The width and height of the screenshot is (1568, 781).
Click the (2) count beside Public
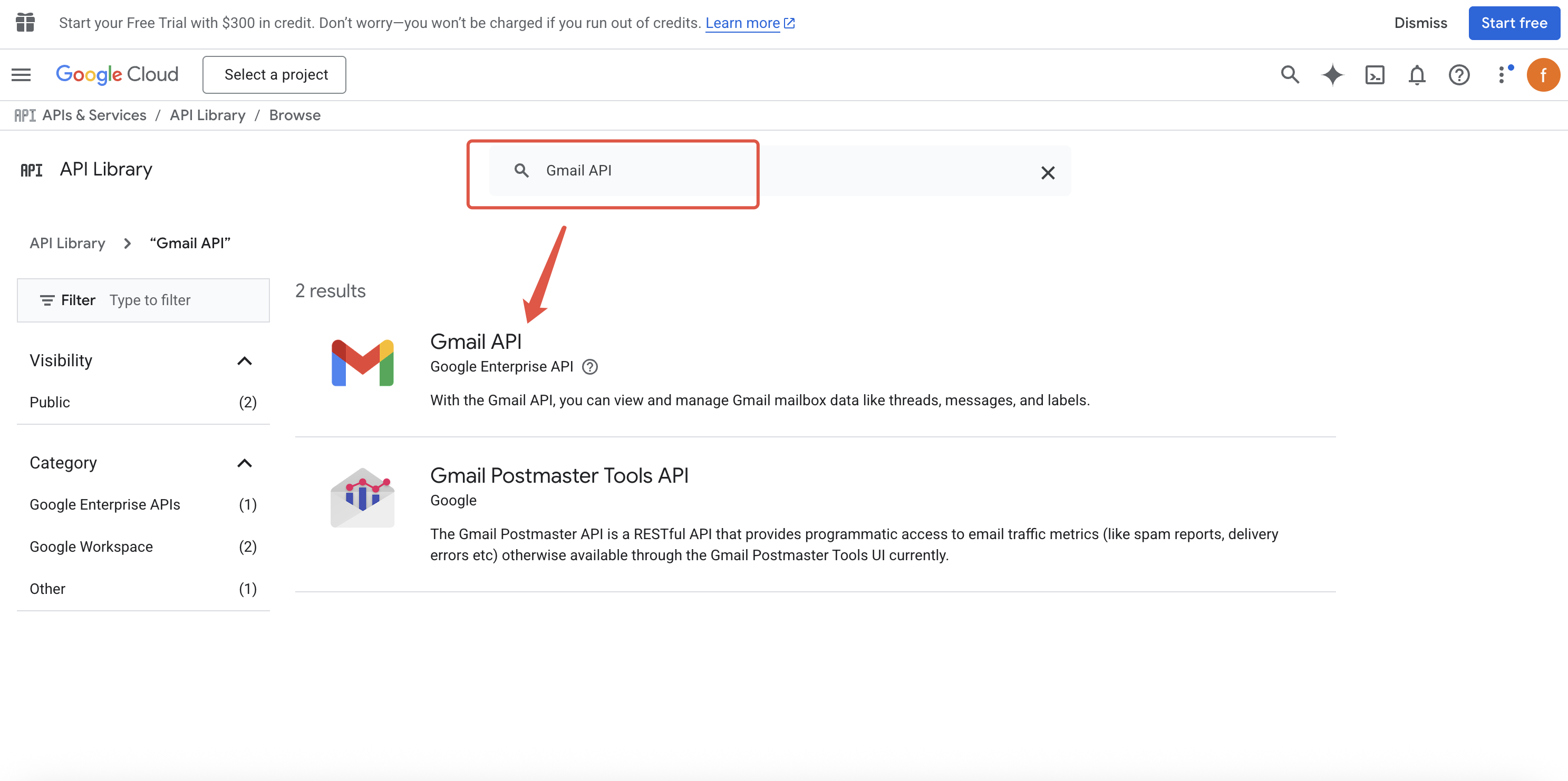tap(248, 403)
